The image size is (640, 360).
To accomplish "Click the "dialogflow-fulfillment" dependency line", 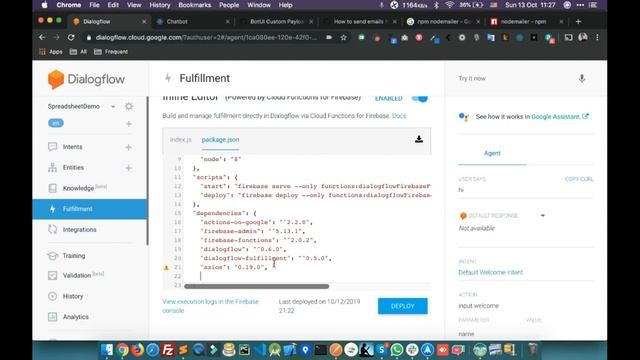I will pyautogui.click(x=266, y=258).
